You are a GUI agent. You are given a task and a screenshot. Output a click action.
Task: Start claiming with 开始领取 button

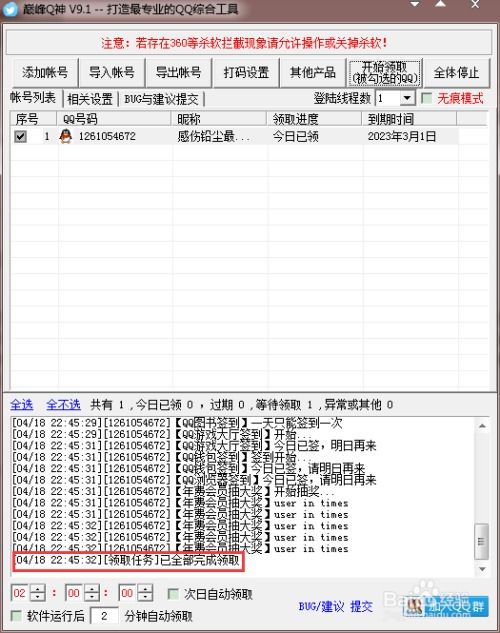tap(385, 73)
